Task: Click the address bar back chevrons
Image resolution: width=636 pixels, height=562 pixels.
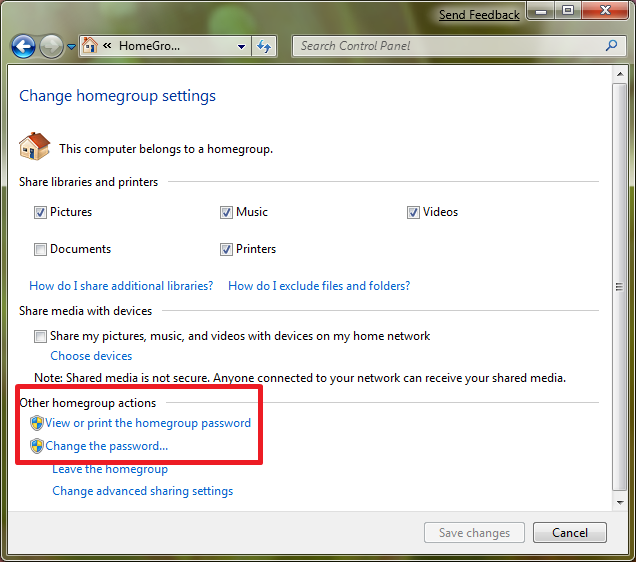Action: (107, 45)
